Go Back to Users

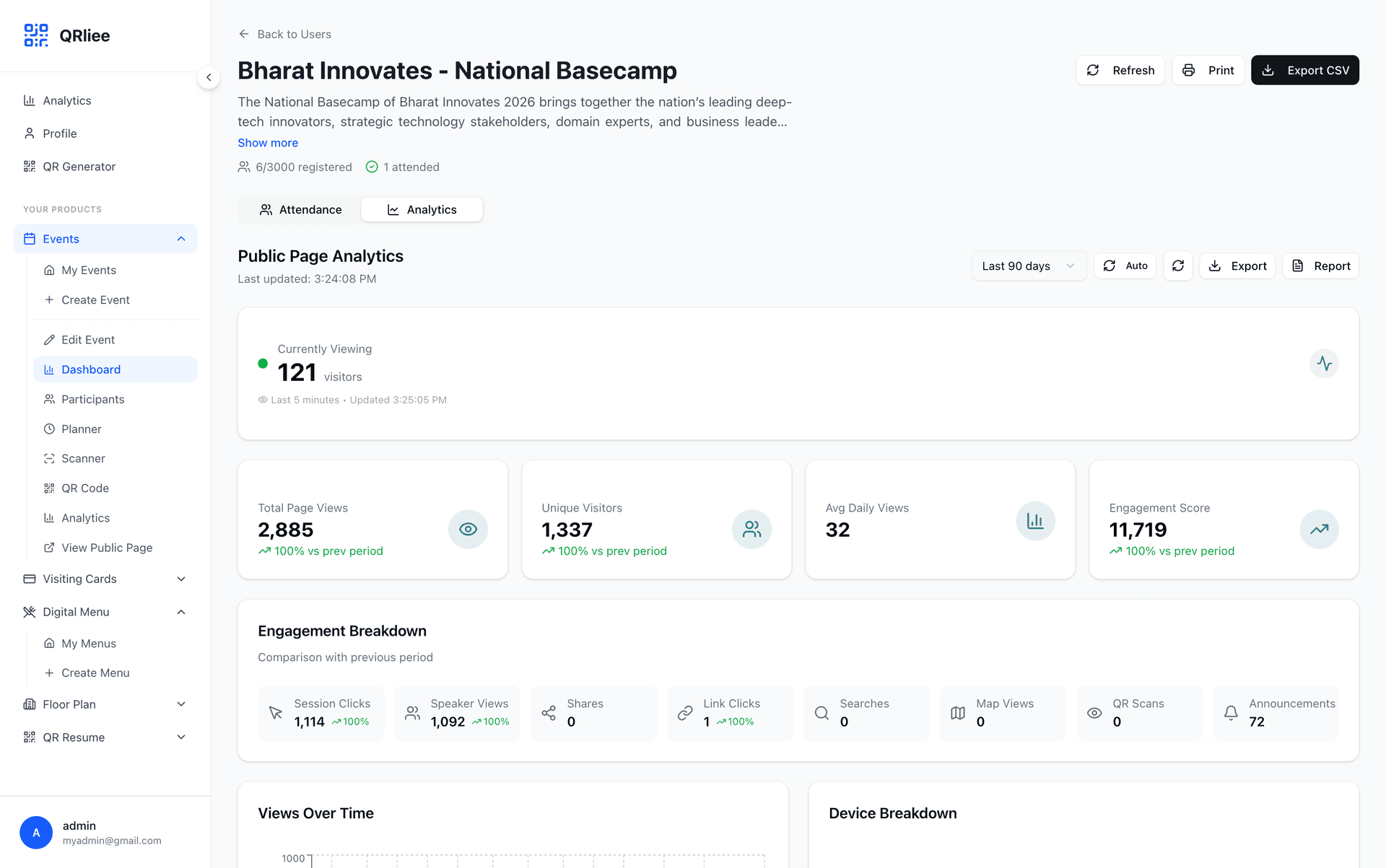(285, 34)
